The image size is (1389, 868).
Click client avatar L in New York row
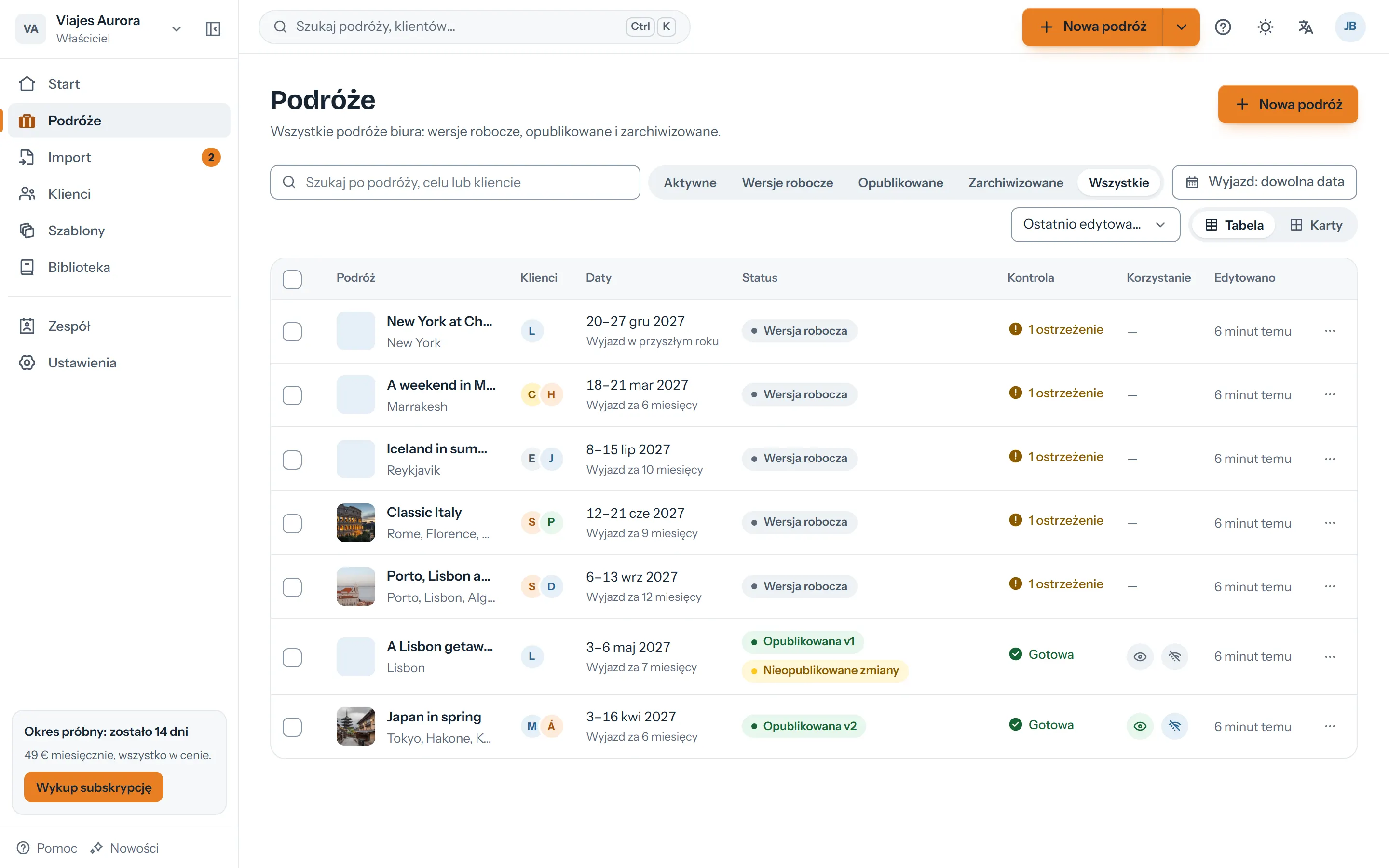coord(531,331)
